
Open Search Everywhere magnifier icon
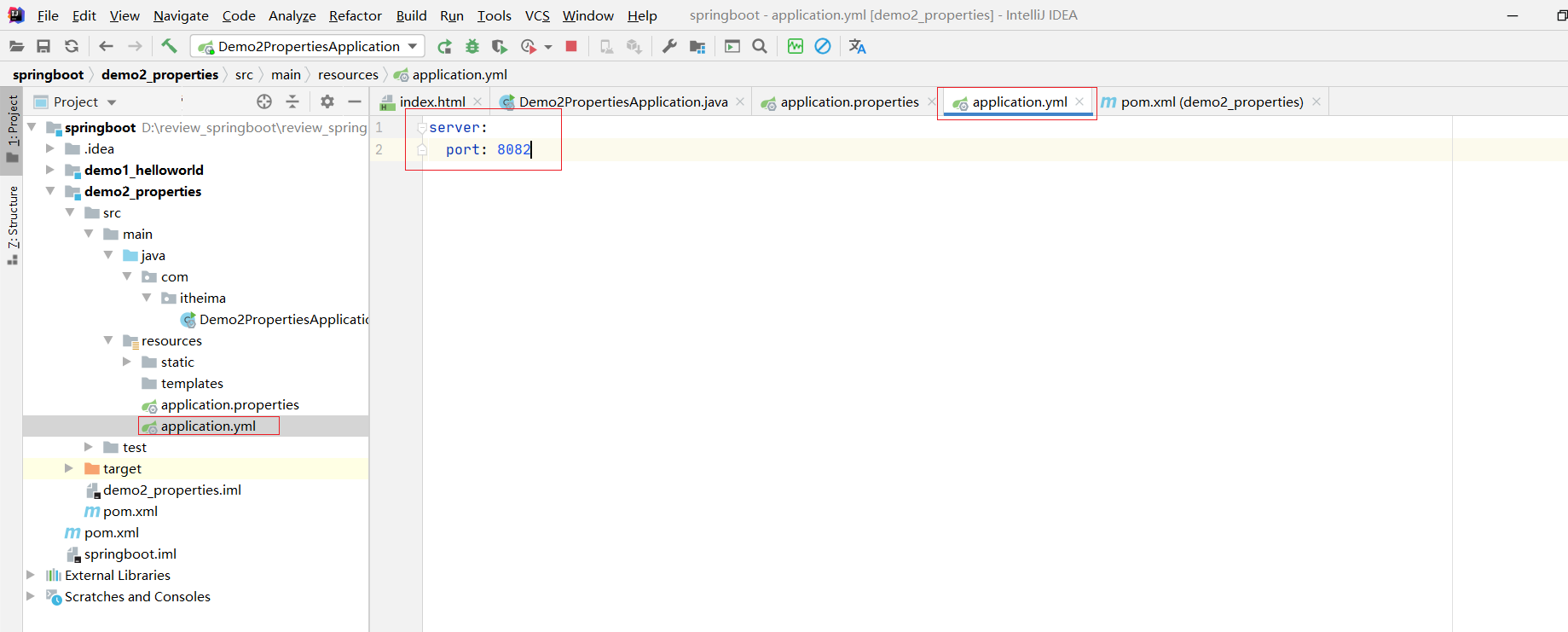pos(760,46)
